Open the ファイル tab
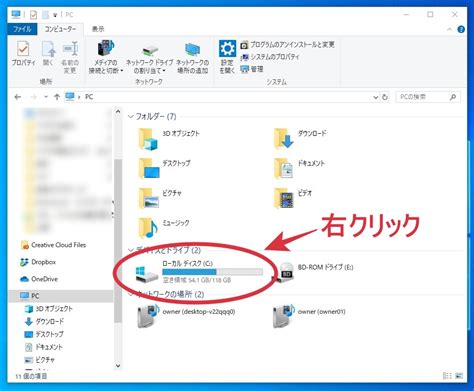Screen dimensions: 474x391 click(x=22, y=29)
